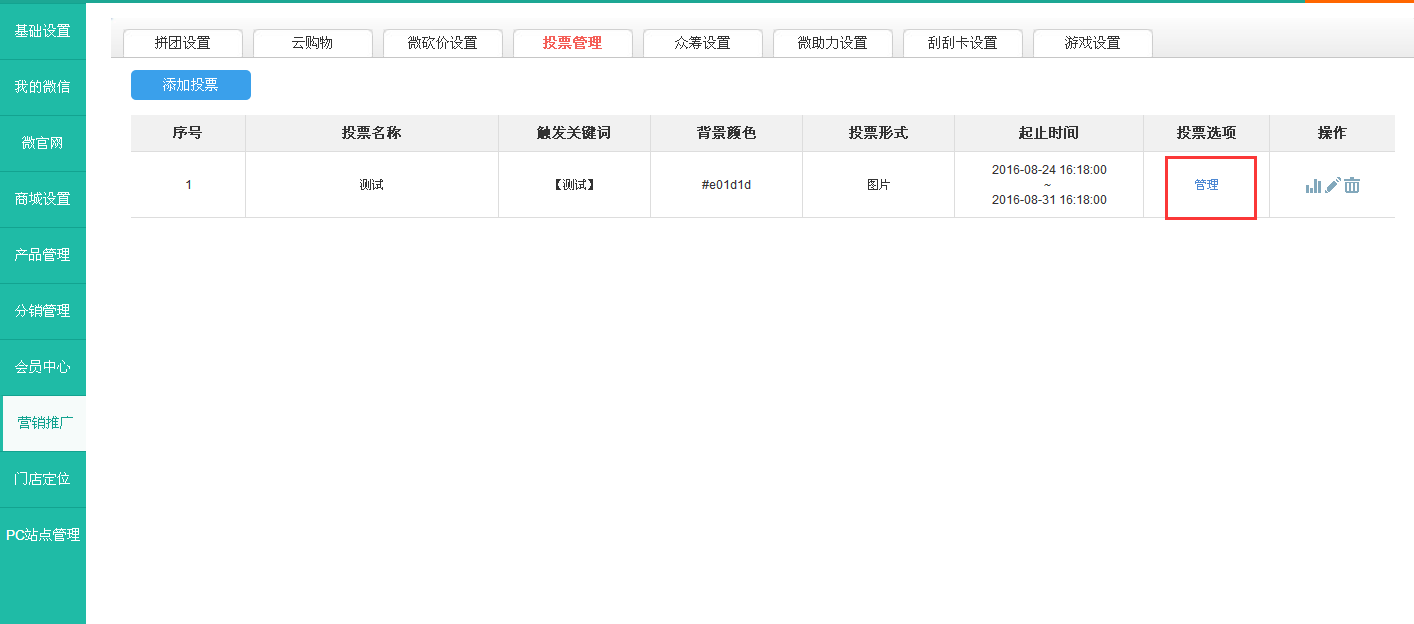Open 基础设置 in the left sidebar
The height and width of the screenshot is (624, 1414).
tap(42, 31)
